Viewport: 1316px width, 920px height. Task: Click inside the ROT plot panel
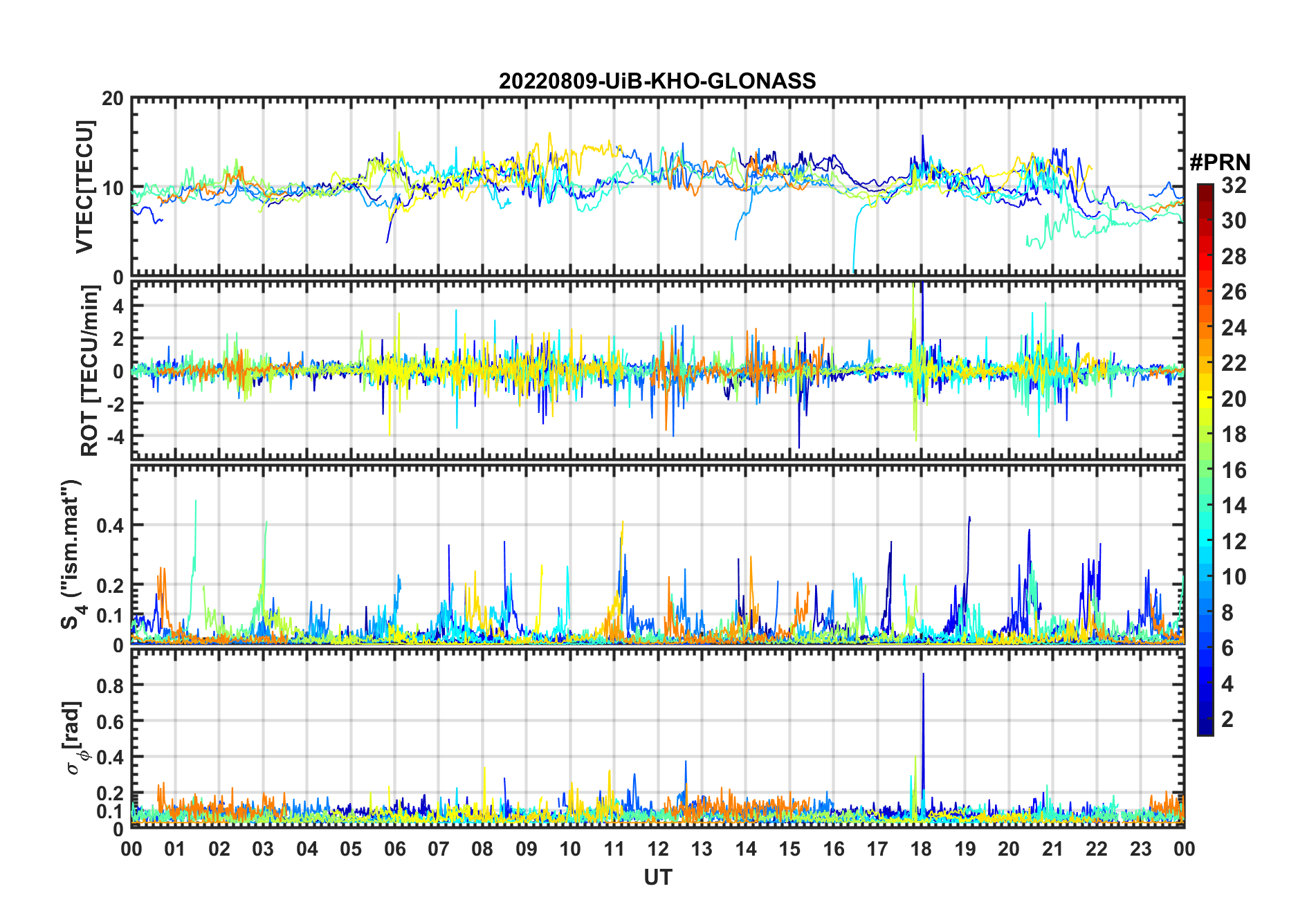pos(658,370)
